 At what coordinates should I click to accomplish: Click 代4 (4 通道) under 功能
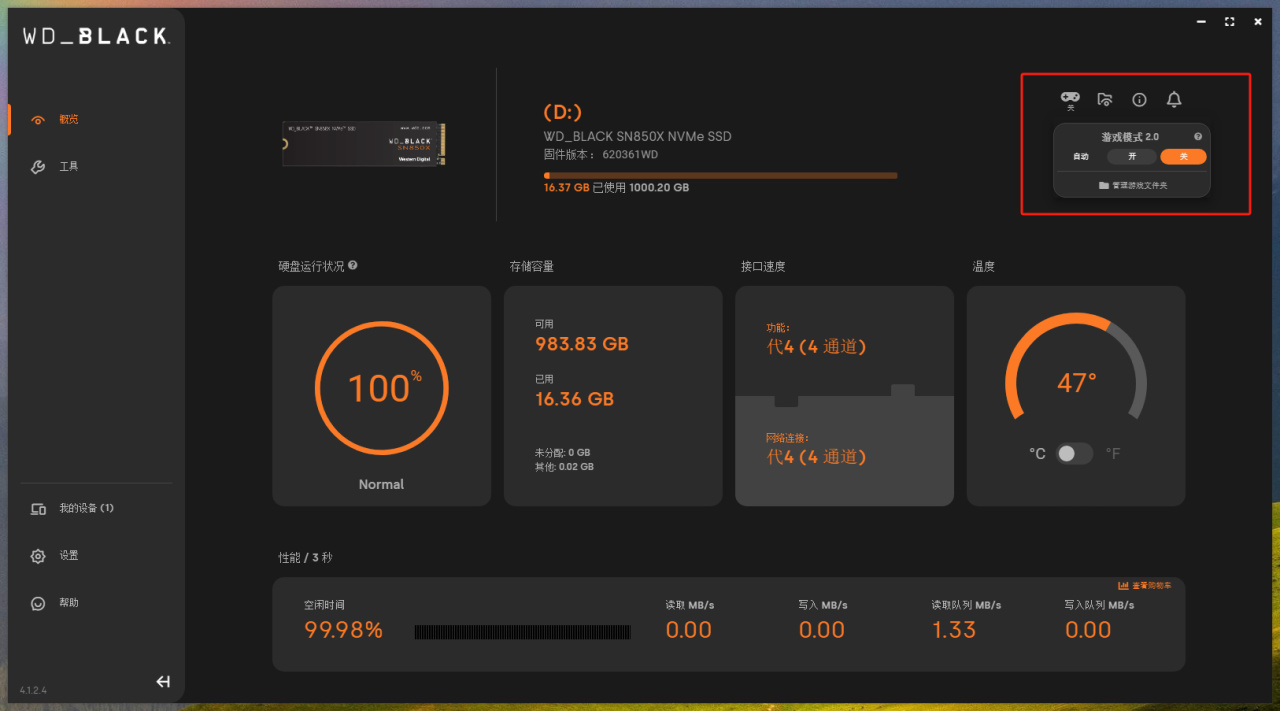(816, 347)
